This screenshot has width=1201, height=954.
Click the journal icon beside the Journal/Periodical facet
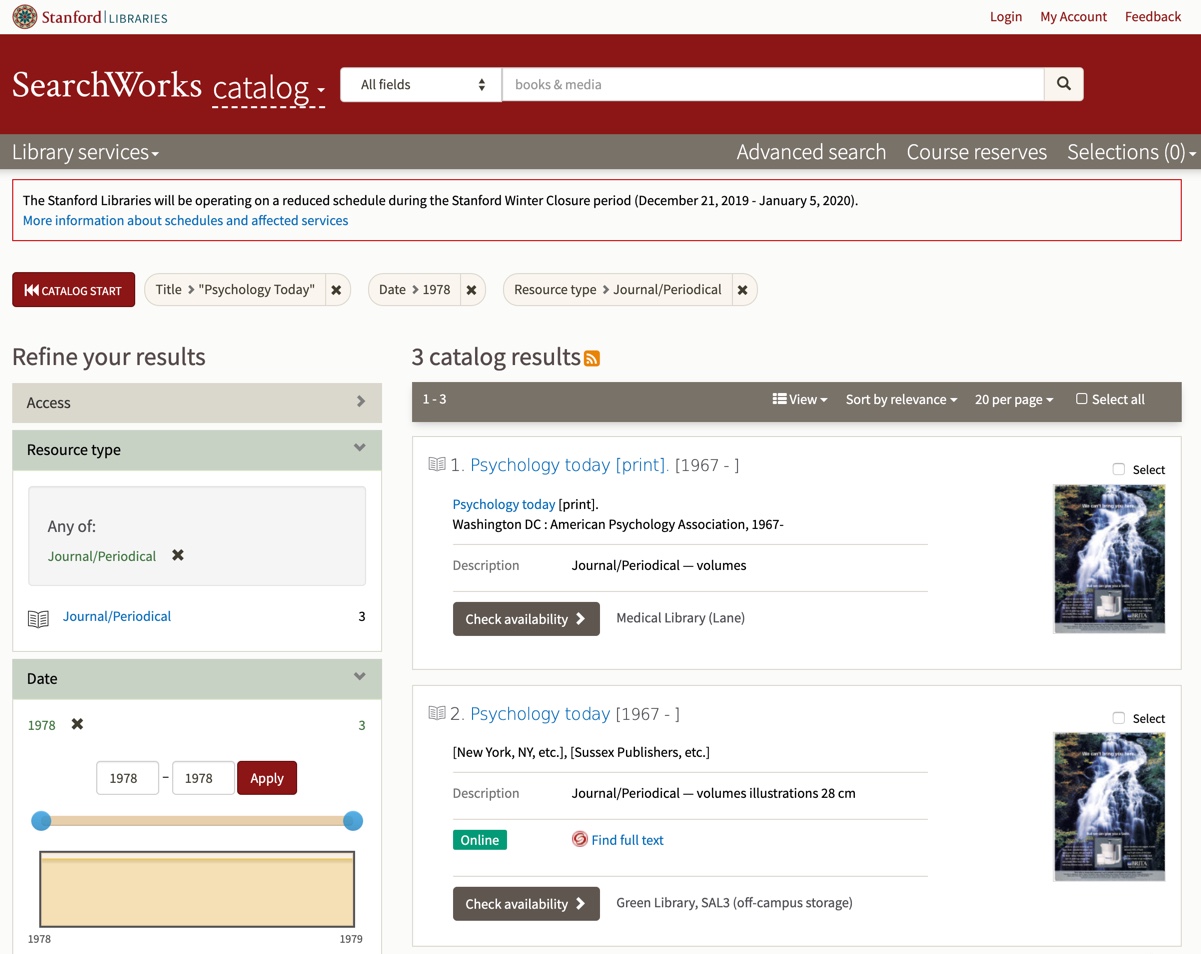pos(38,618)
